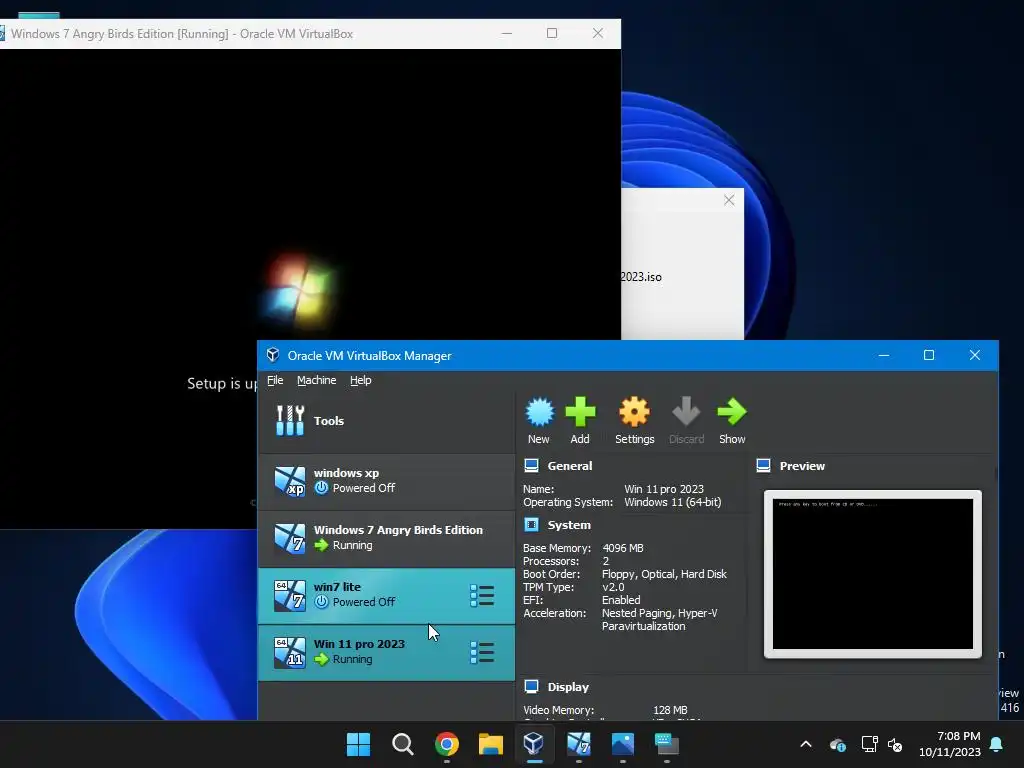Minimize the VirtualBox Manager window

(x=884, y=355)
